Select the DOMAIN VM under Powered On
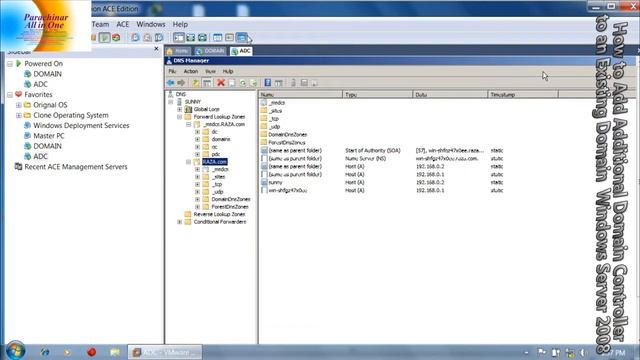 pyautogui.click(x=43, y=74)
